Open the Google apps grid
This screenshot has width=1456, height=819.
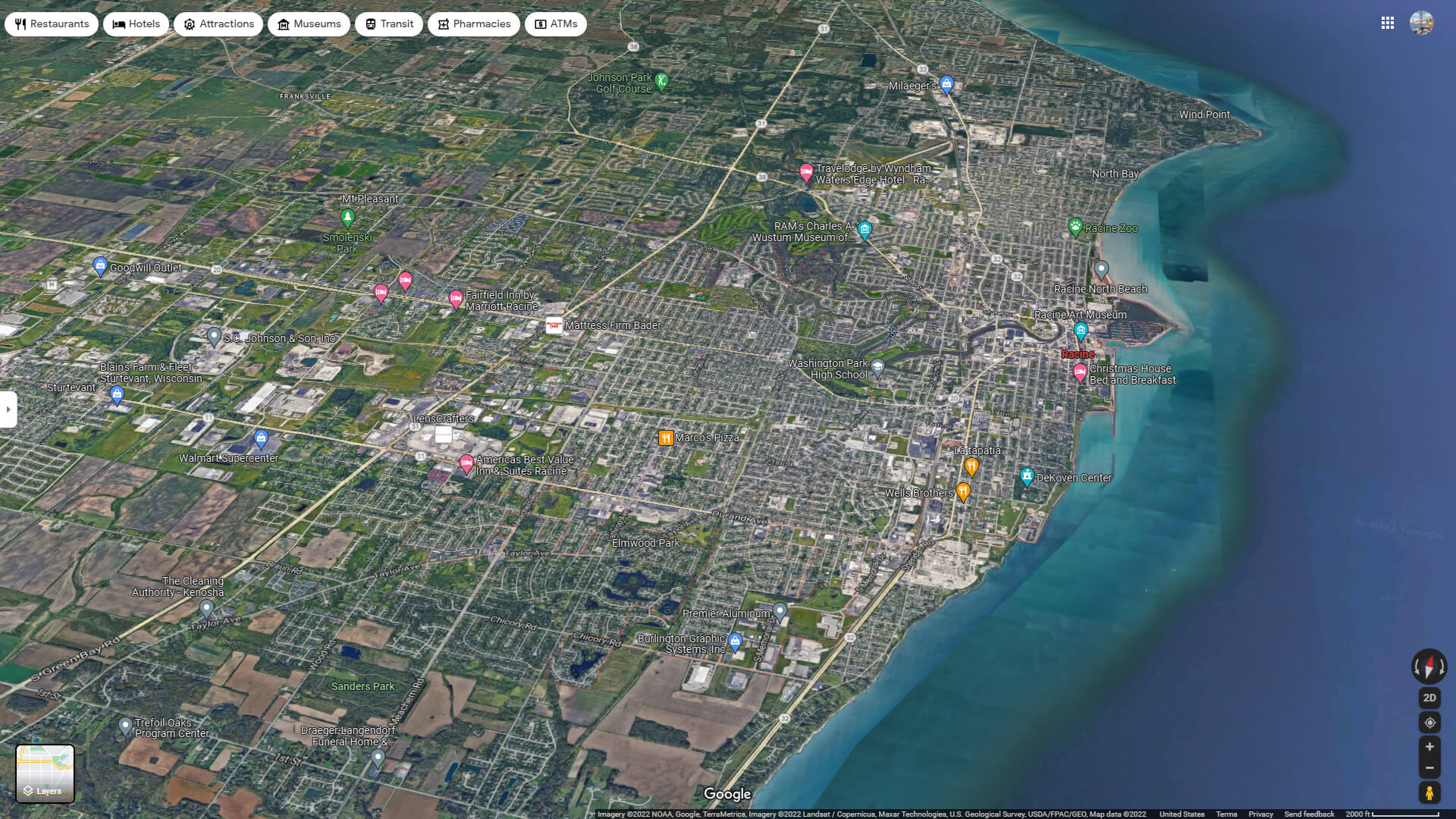pyautogui.click(x=1388, y=24)
